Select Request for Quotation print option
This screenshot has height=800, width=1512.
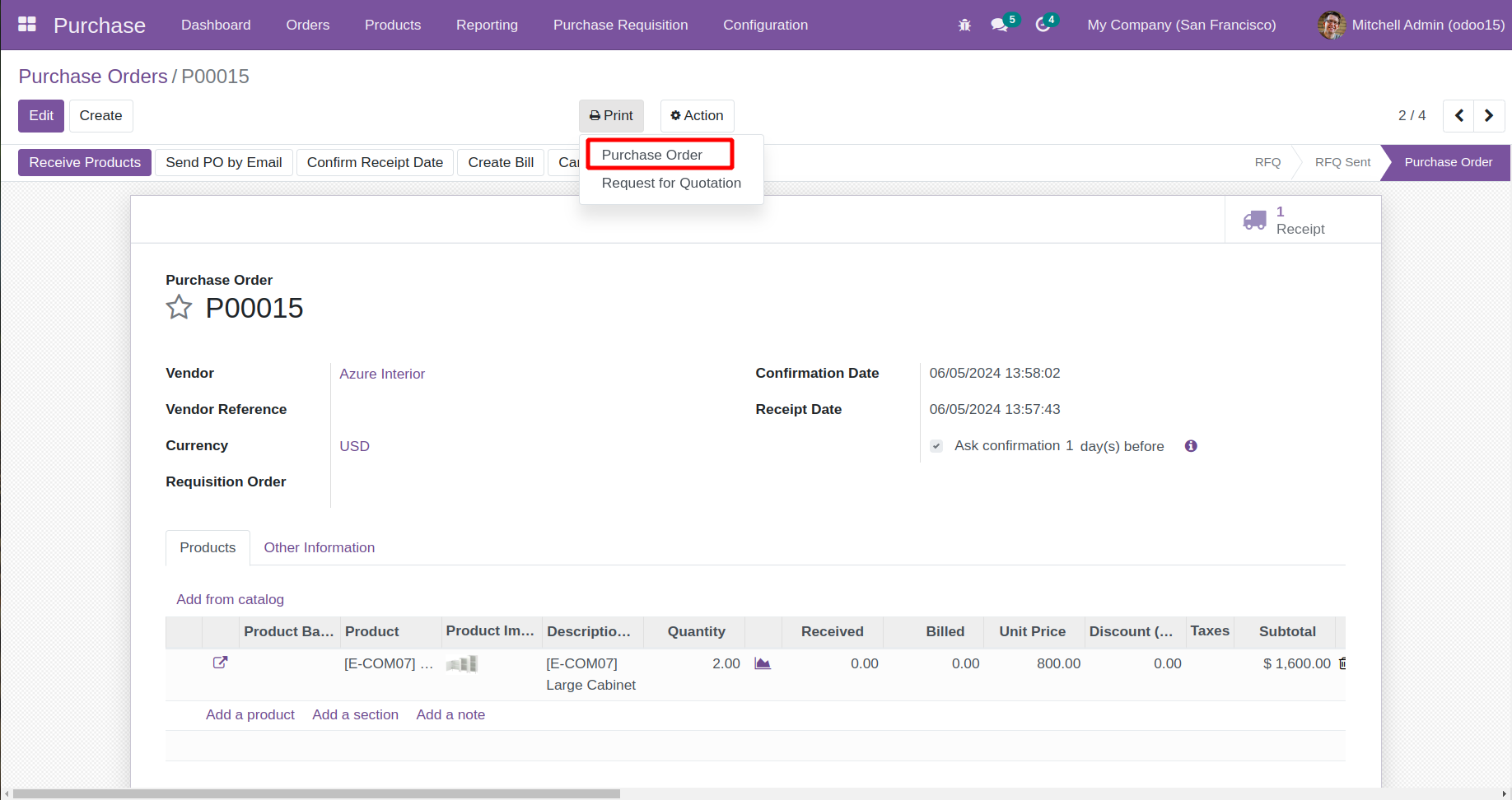click(671, 183)
